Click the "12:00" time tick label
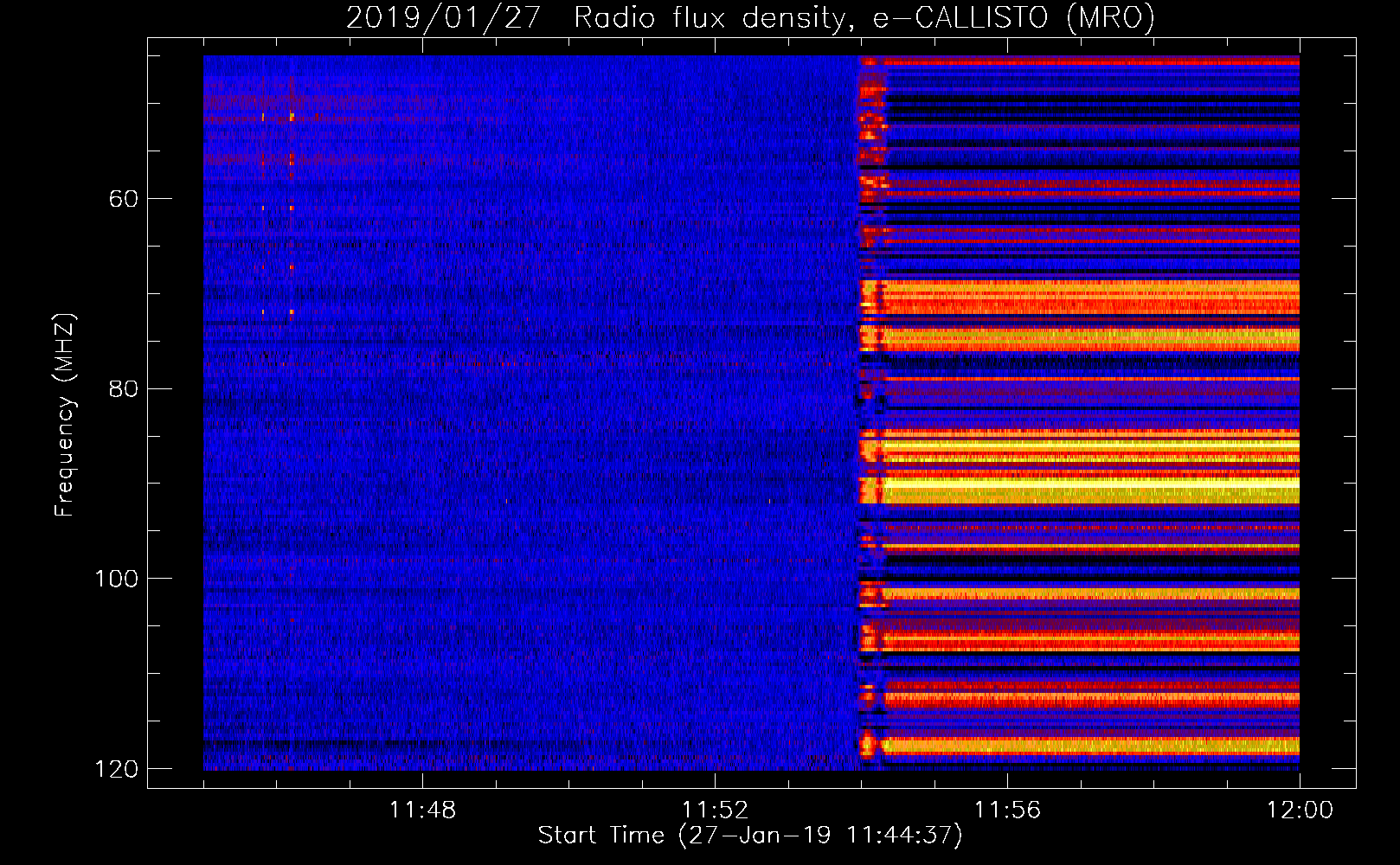The width and height of the screenshot is (1400, 865). (x=1300, y=811)
